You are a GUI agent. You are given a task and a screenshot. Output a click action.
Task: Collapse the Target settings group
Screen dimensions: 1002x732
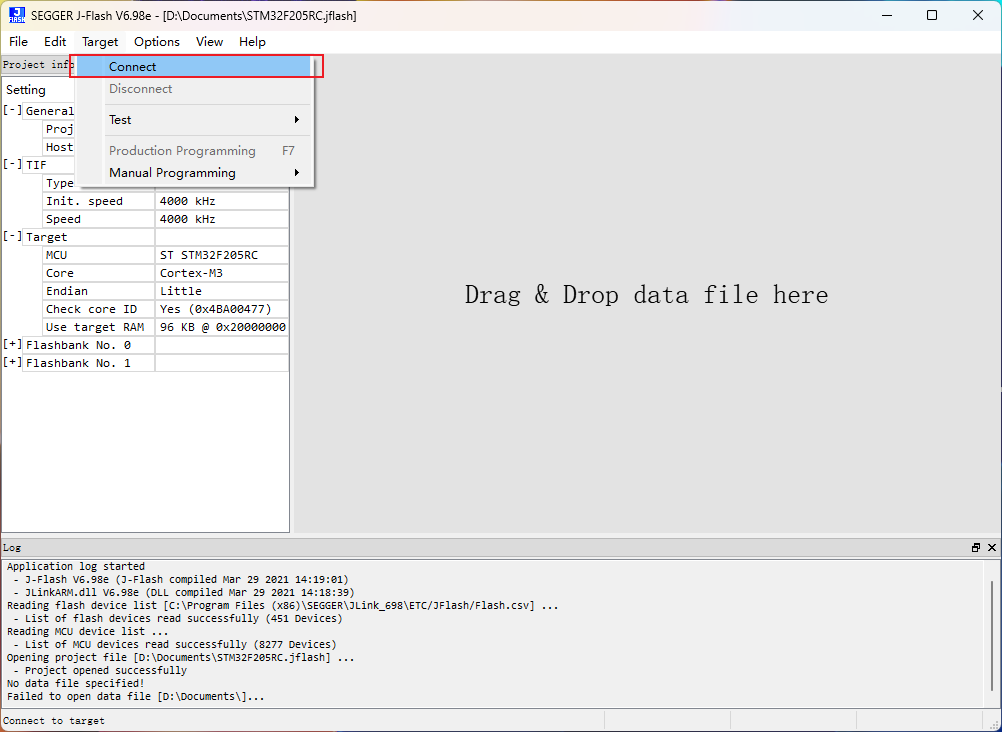coord(12,236)
